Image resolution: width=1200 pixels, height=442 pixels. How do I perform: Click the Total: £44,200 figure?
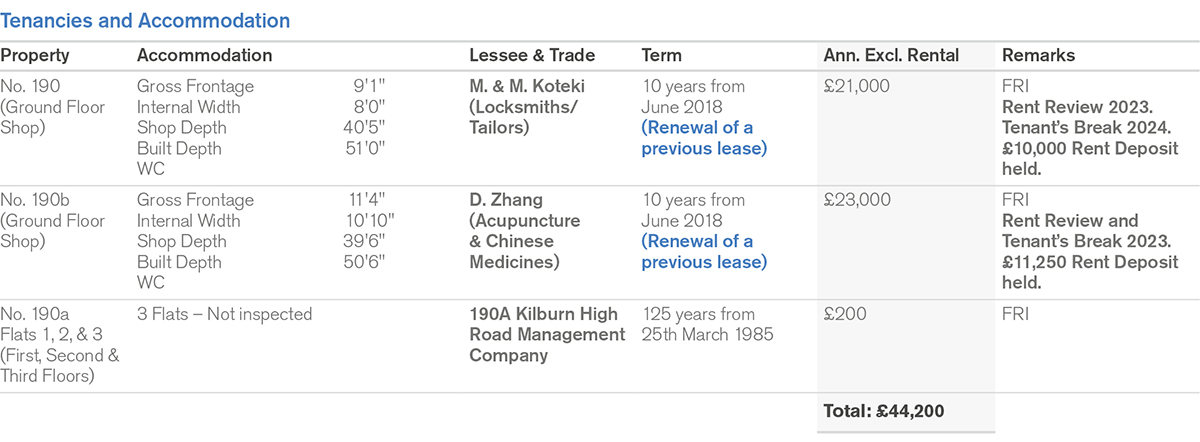[884, 411]
